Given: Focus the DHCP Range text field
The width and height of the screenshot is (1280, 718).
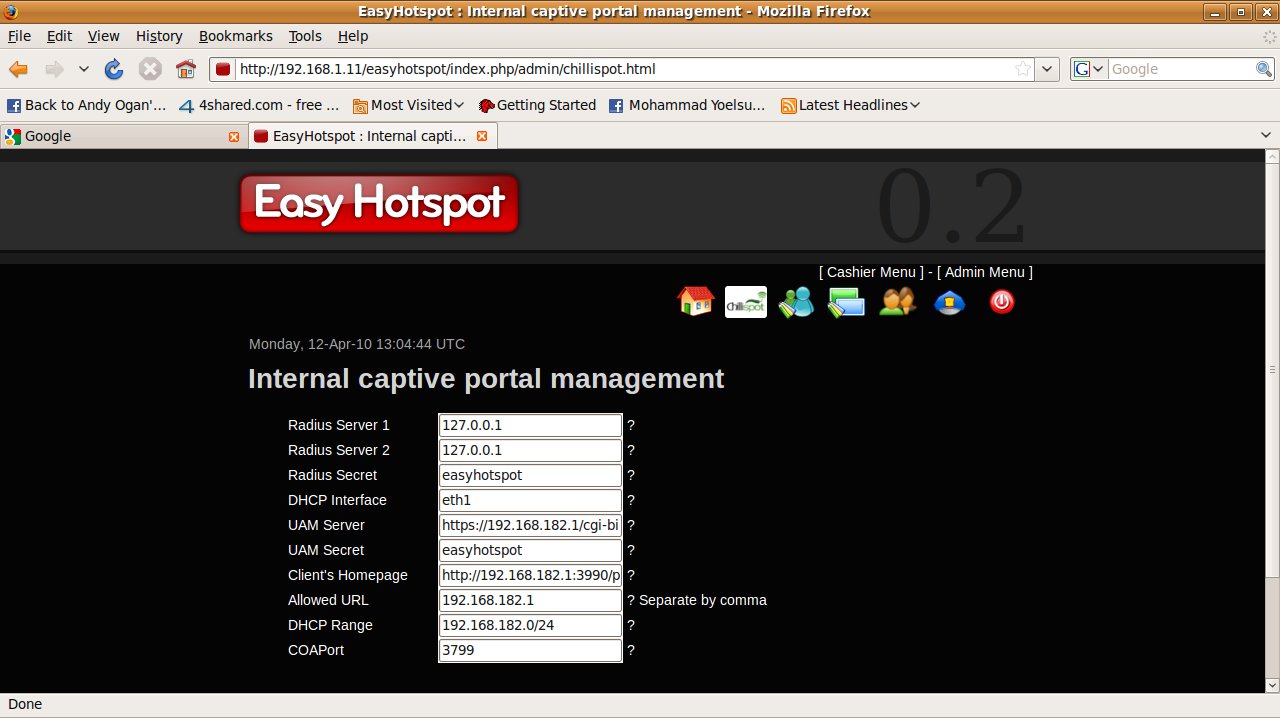Looking at the screenshot, I should 530,625.
